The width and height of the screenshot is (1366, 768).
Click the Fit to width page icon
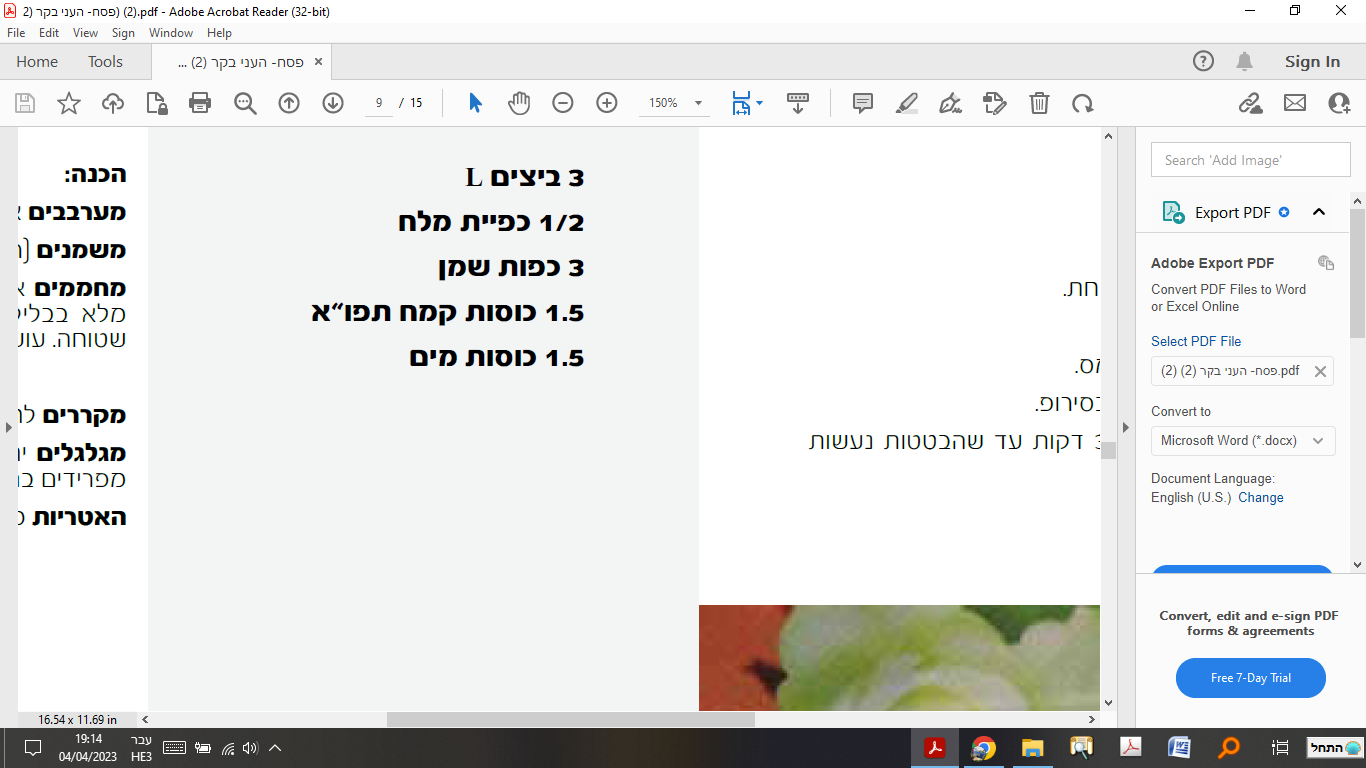[x=741, y=103]
